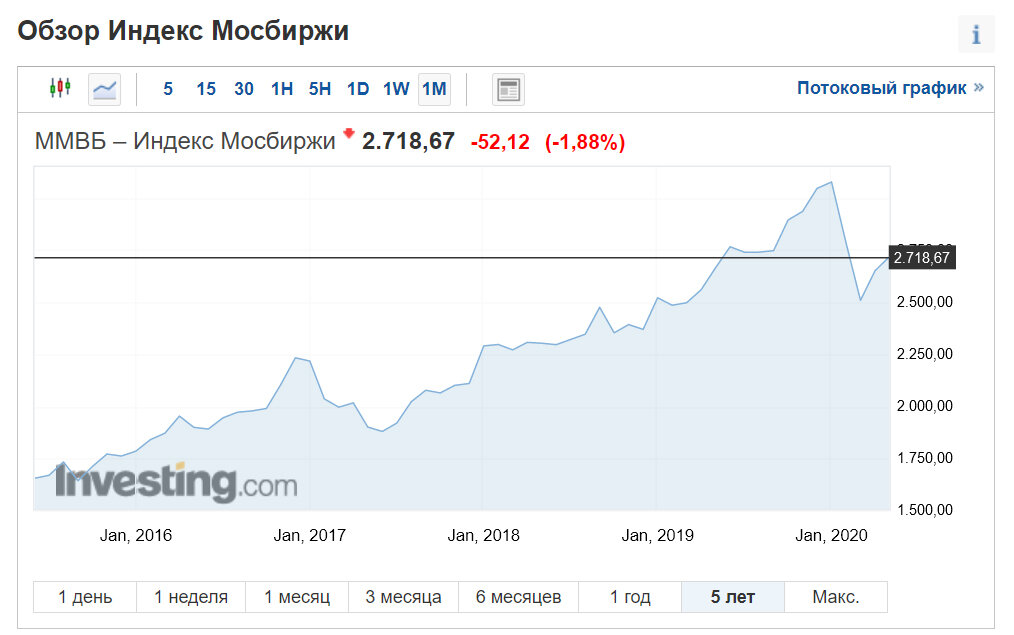Click the info icon near the page title
The height and width of the screenshot is (635, 1014).
[x=976, y=33]
